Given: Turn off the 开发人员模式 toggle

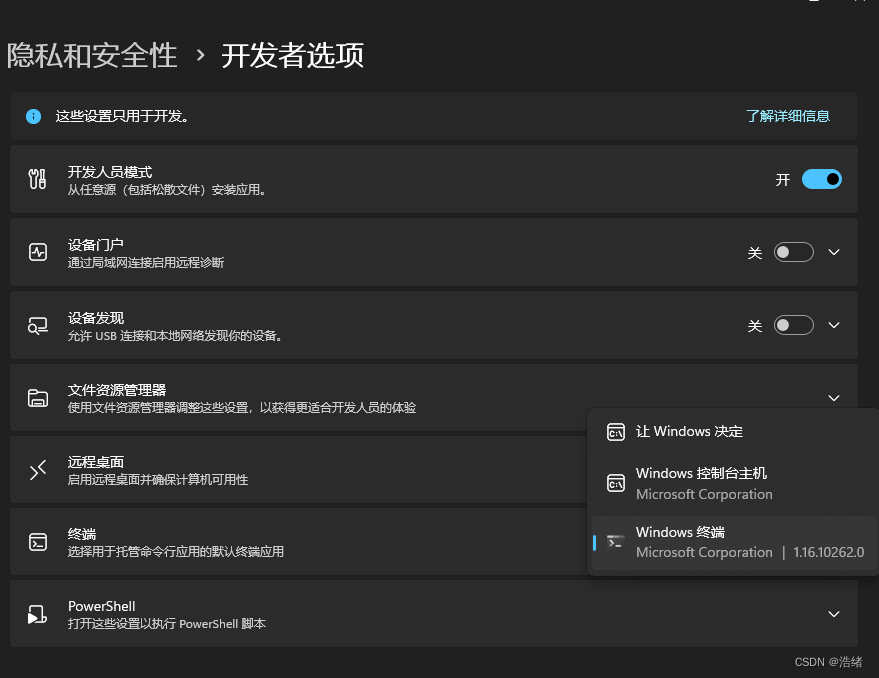Looking at the screenshot, I should tap(821, 180).
